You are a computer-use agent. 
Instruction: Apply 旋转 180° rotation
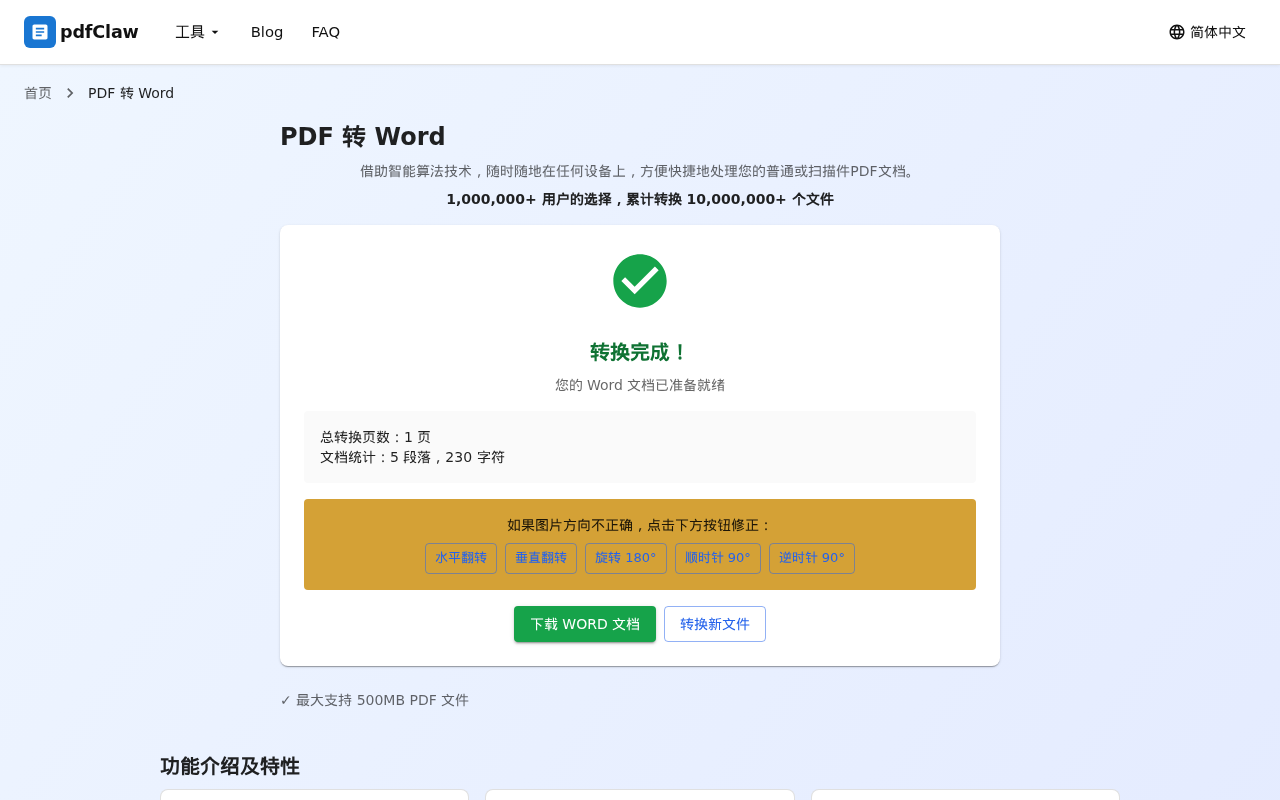(x=625, y=558)
